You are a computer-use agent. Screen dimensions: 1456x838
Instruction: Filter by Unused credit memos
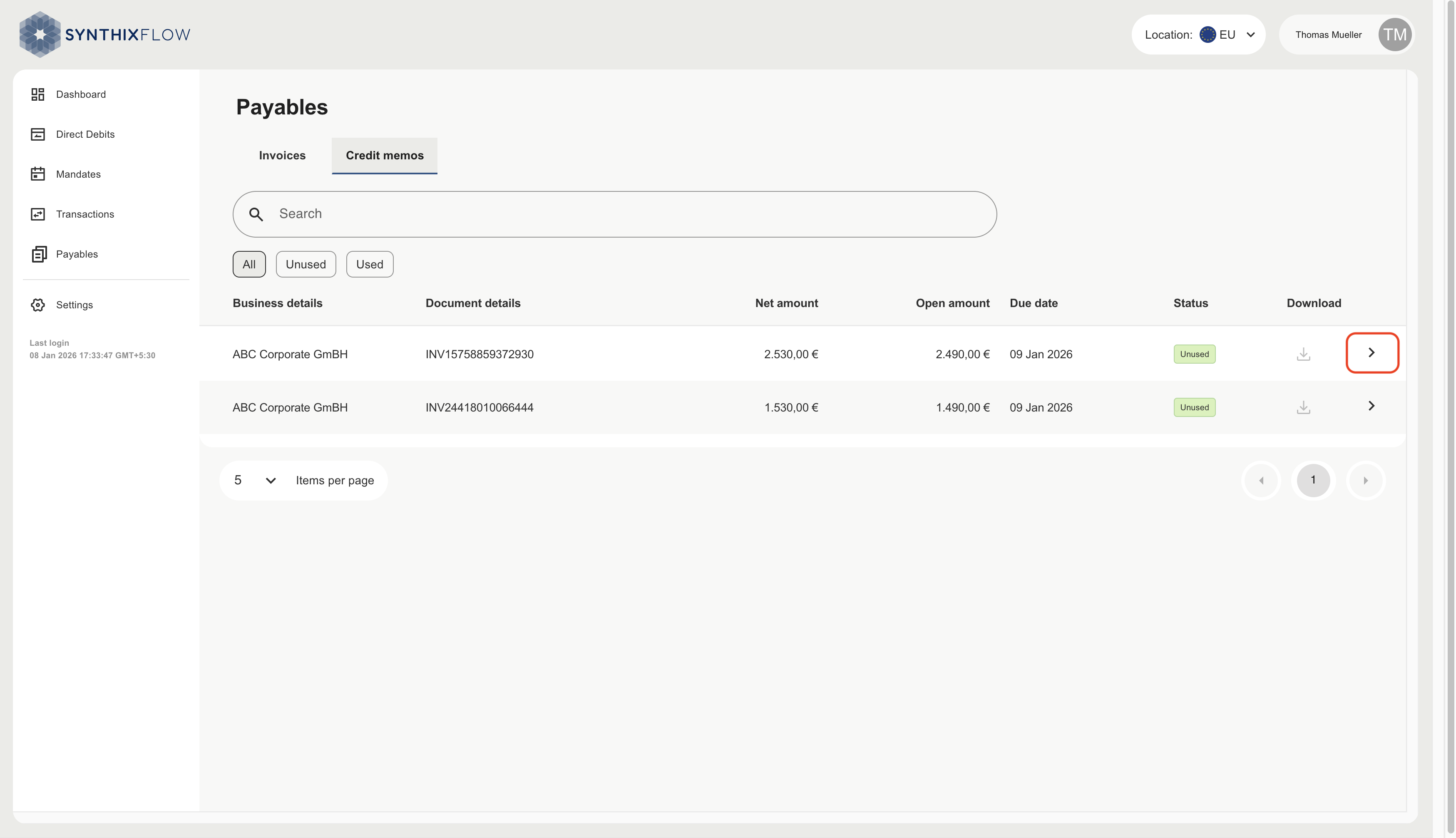click(306, 264)
